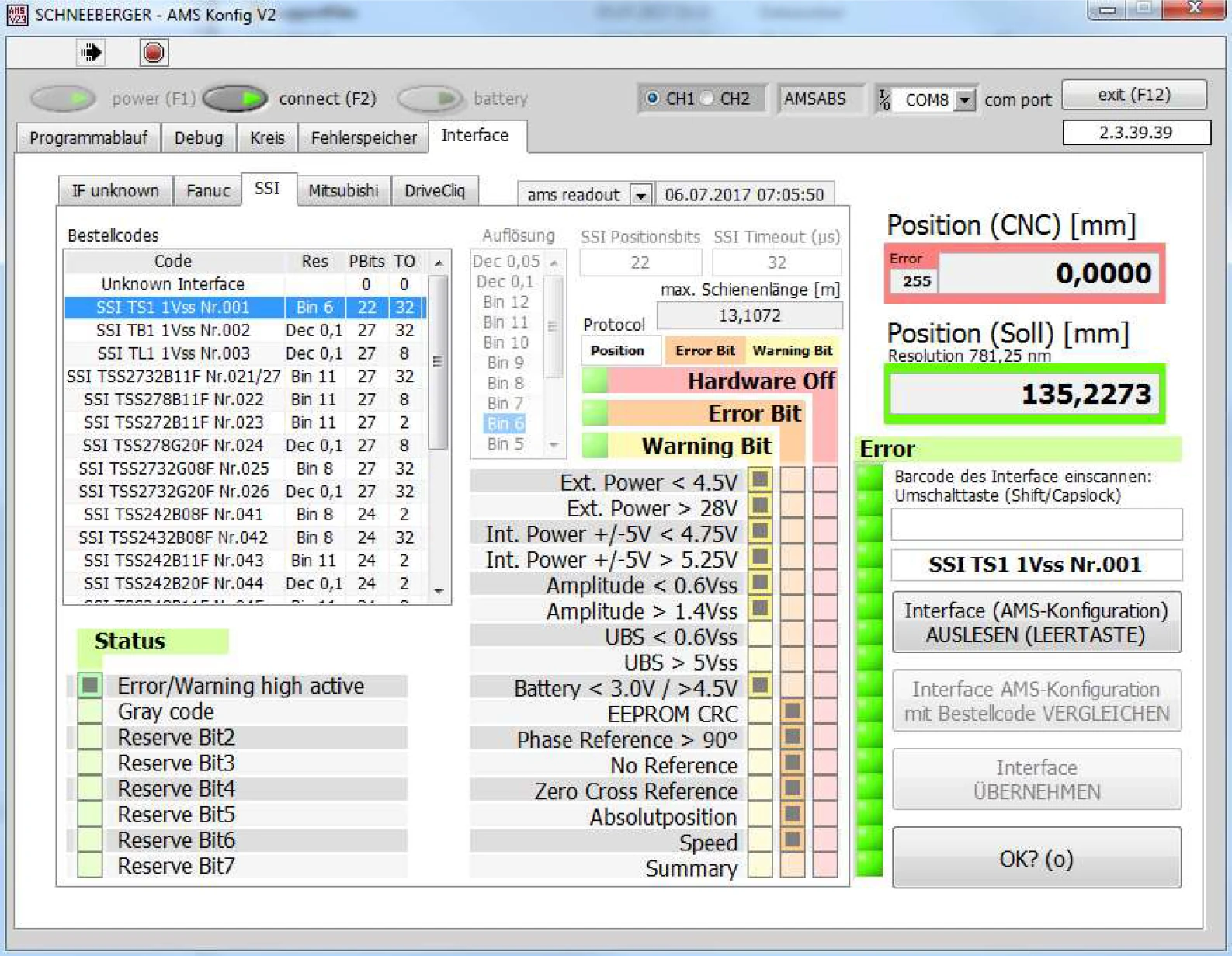Click the barcode scan input field

(1036, 524)
